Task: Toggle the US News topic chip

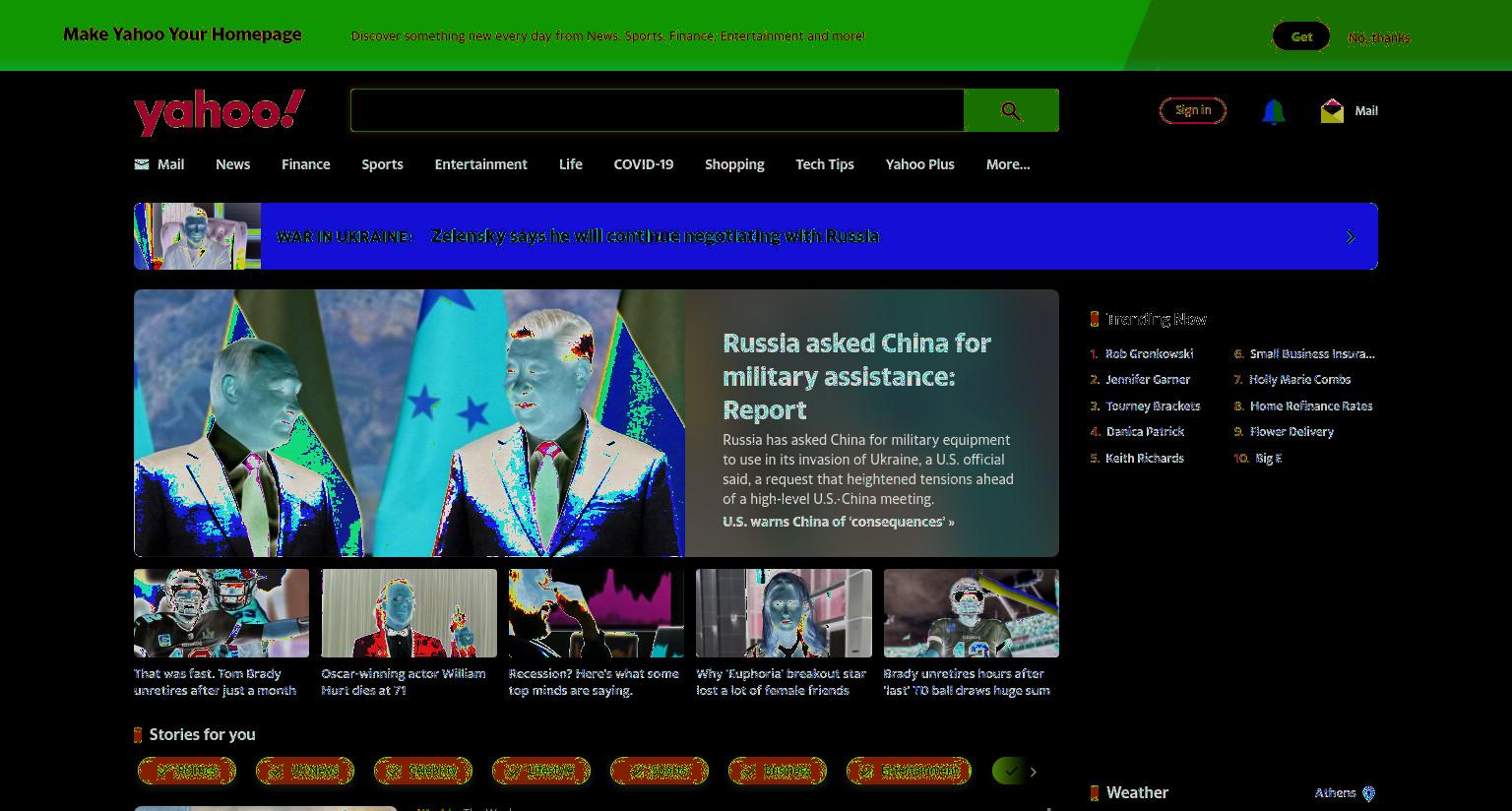Action: click(x=305, y=771)
